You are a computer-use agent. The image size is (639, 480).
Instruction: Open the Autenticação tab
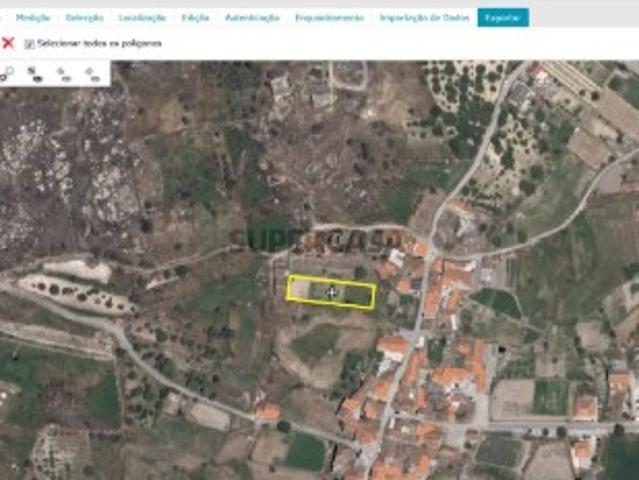(x=252, y=18)
